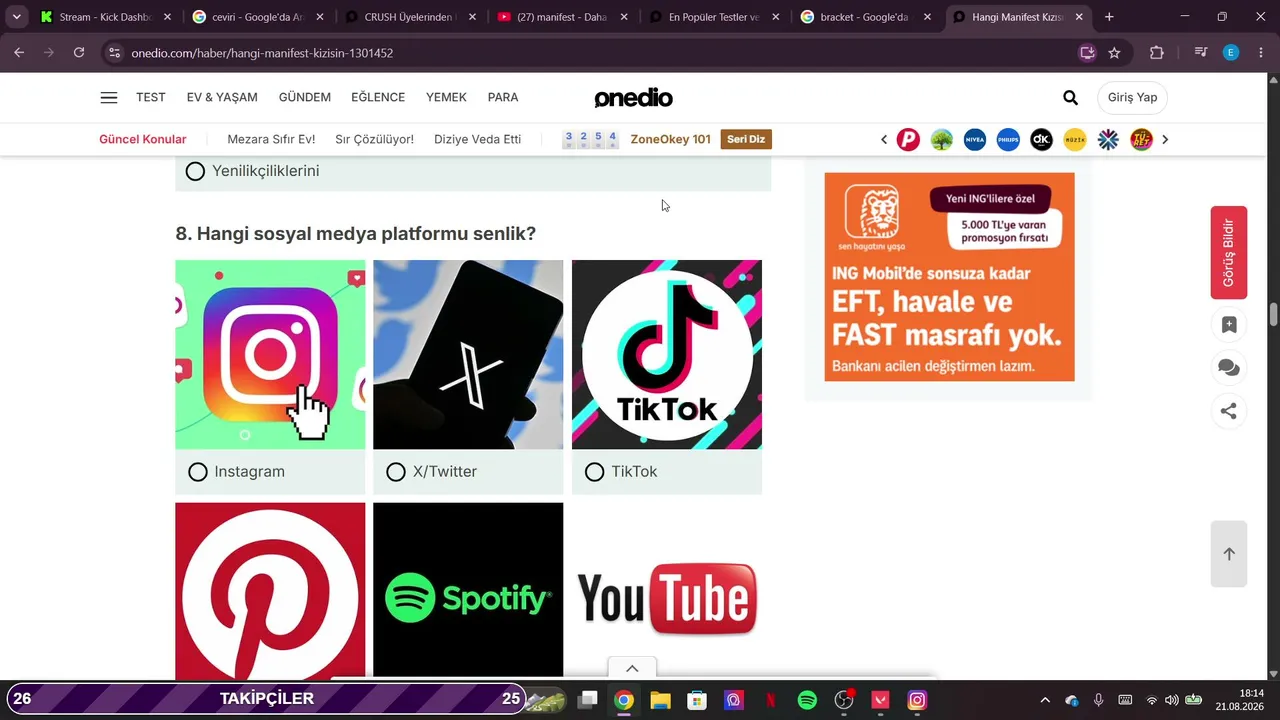
Task: Switch to the Stream - Kick Dashboard tab
Action: pos(104,17)
